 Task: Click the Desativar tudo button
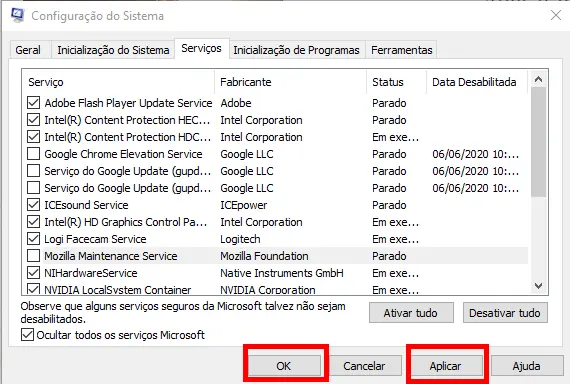(x=505, y=313)
